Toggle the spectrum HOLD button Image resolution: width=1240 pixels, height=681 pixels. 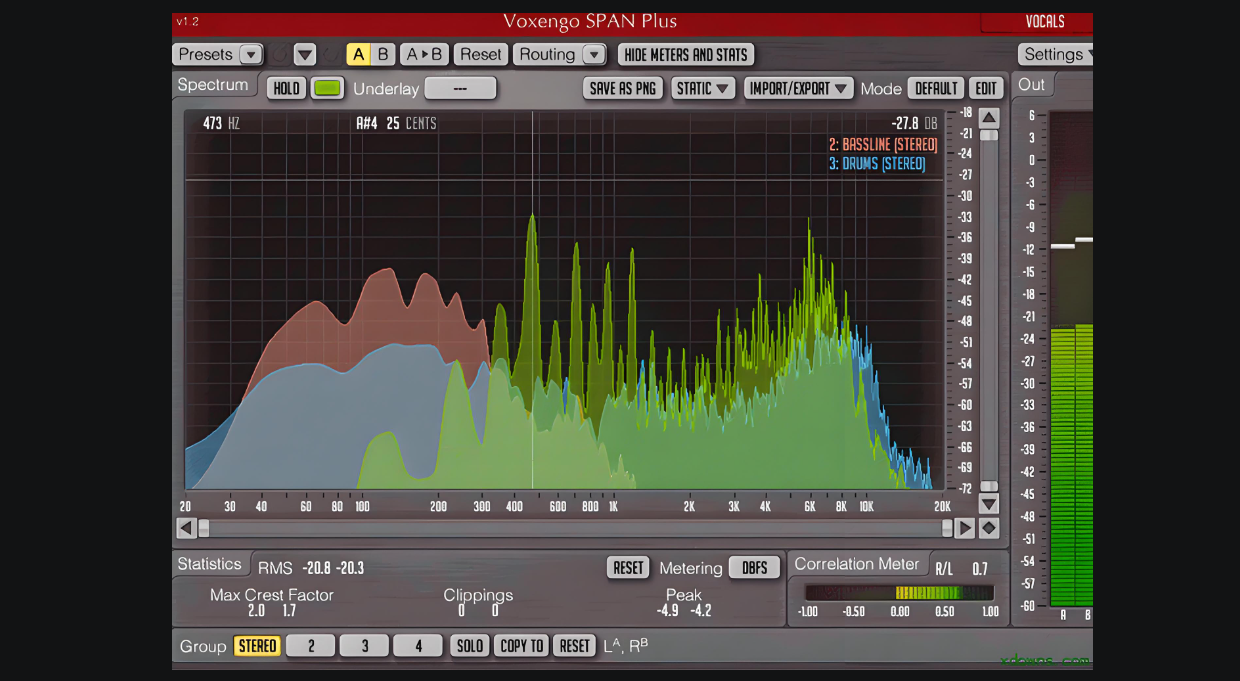pyautogui.click(x=286, y=88)
